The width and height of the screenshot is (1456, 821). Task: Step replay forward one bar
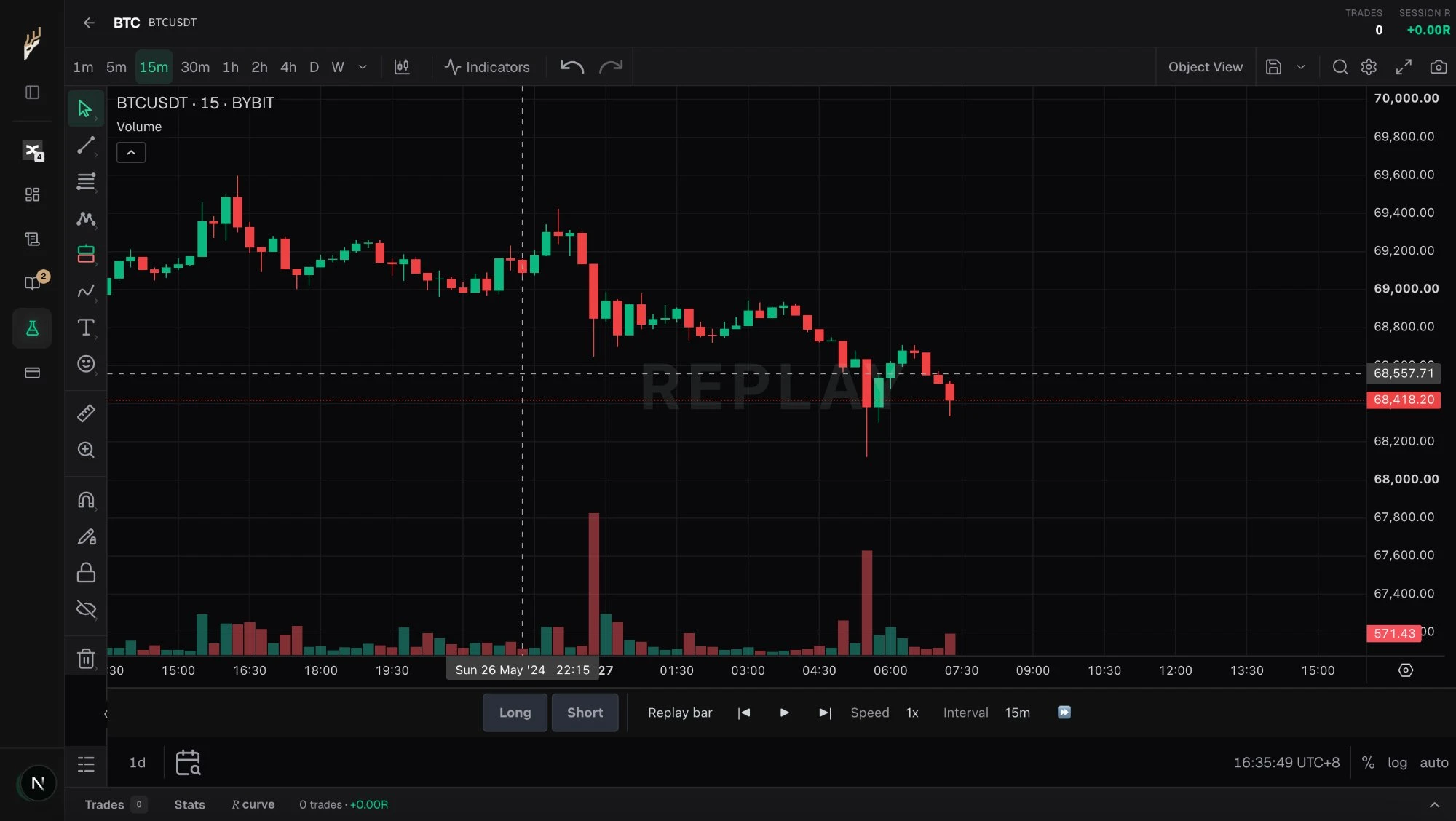825,713
